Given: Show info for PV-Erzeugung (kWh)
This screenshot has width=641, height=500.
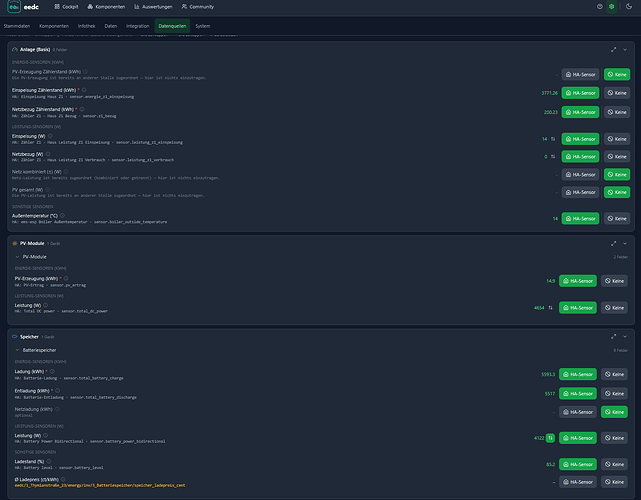Looking at the screenshot, I should [x=66, y=278].
